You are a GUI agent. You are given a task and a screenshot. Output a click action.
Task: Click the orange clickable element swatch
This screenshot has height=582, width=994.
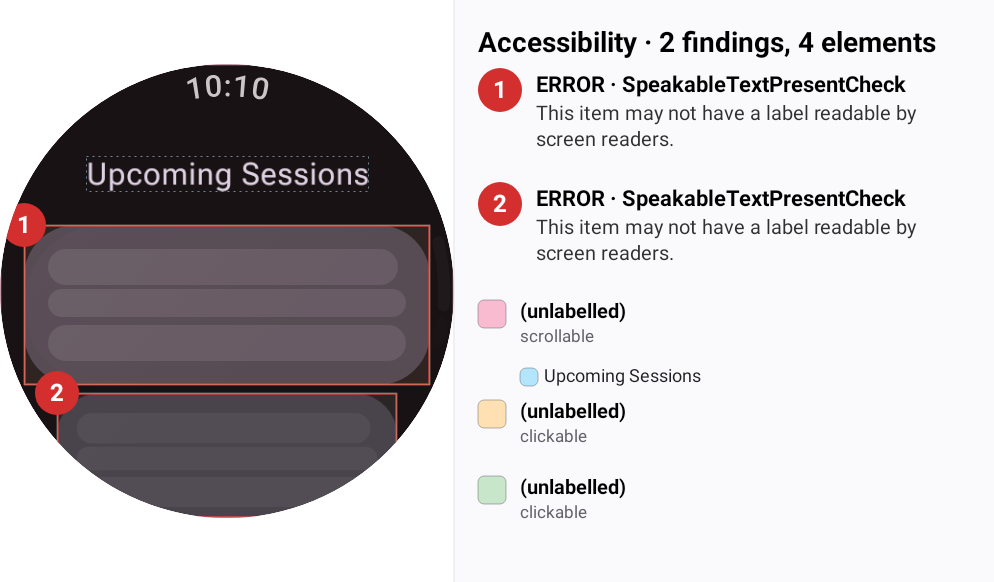492,414
